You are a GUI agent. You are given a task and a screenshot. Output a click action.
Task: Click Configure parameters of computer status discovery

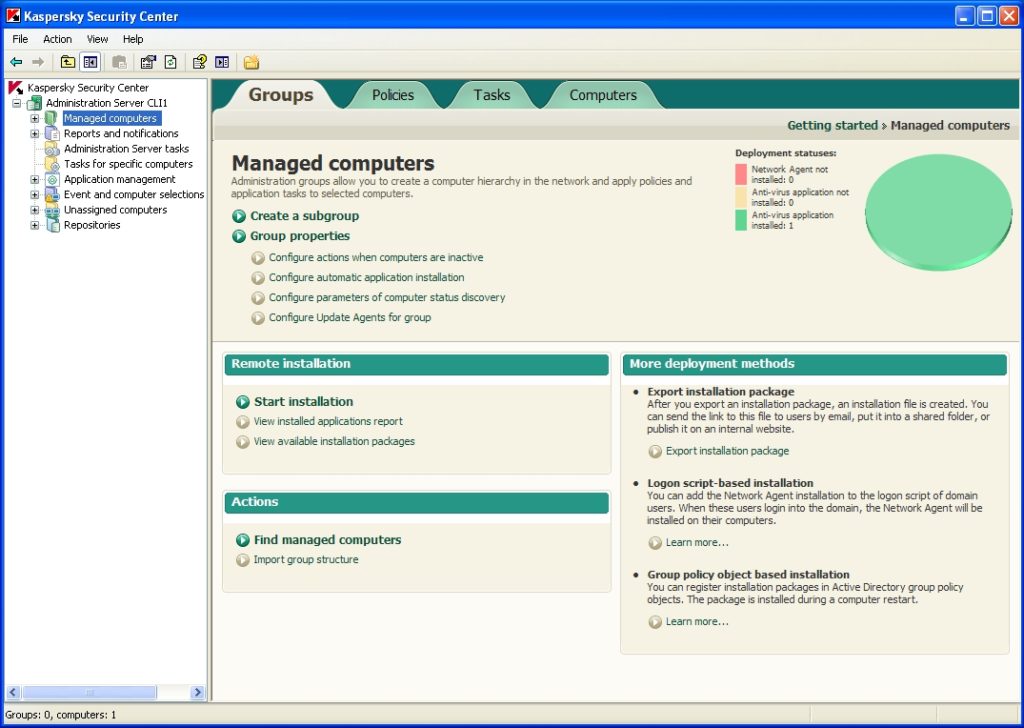click(x=387, y=298)
